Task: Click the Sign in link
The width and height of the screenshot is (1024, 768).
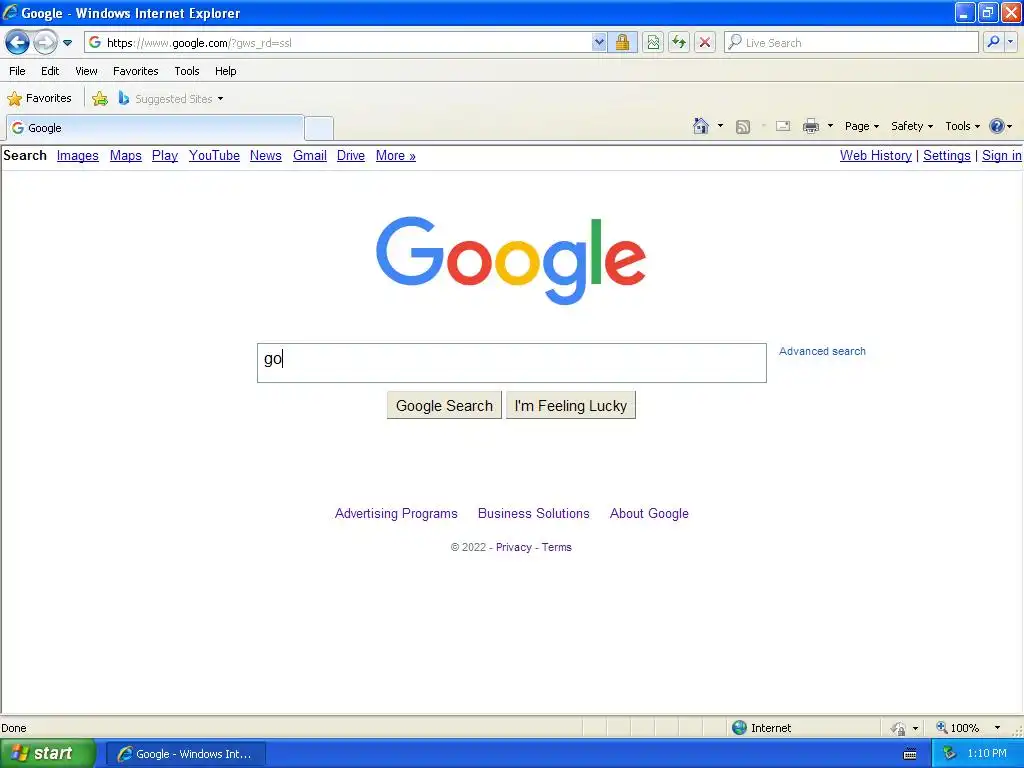Action: (x=1002, y=155)
